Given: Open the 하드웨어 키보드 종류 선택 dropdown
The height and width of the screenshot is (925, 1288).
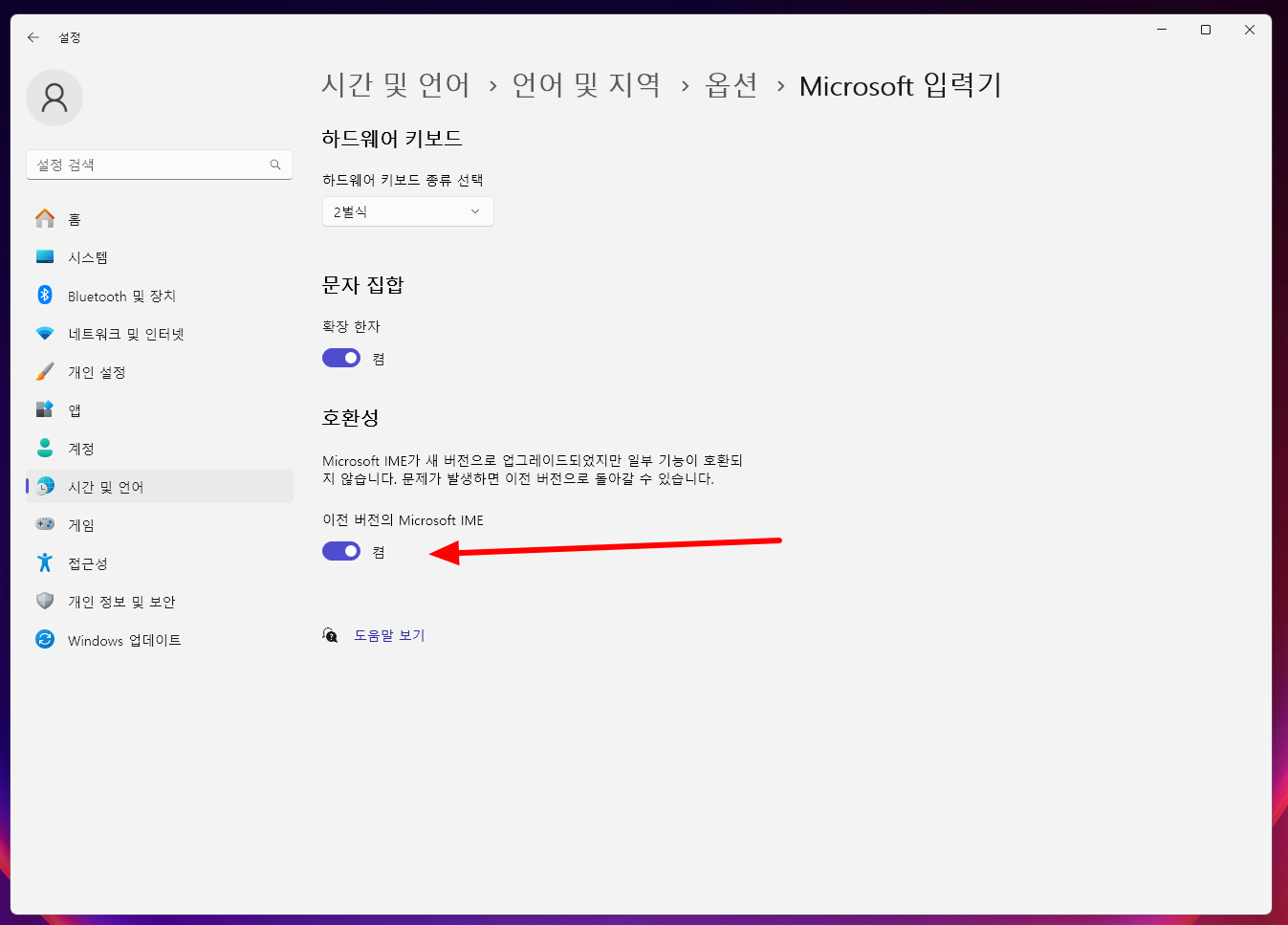Looking at the screenshot, I should click(x=408, y=211).
